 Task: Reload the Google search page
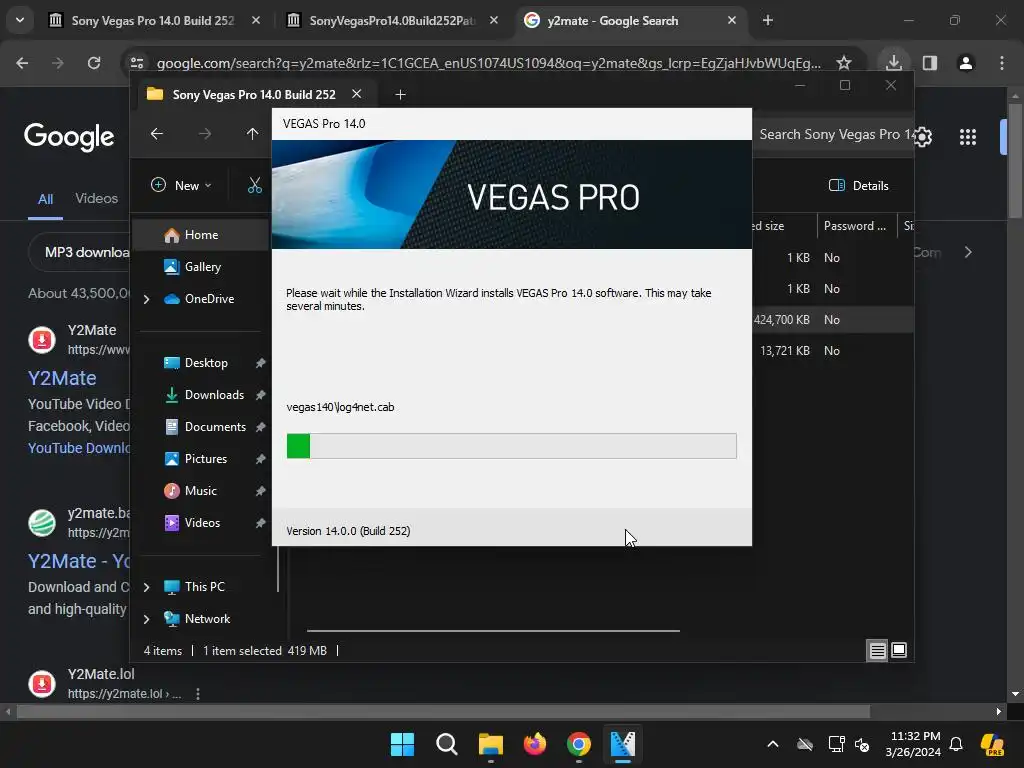(x=94, y=63)
